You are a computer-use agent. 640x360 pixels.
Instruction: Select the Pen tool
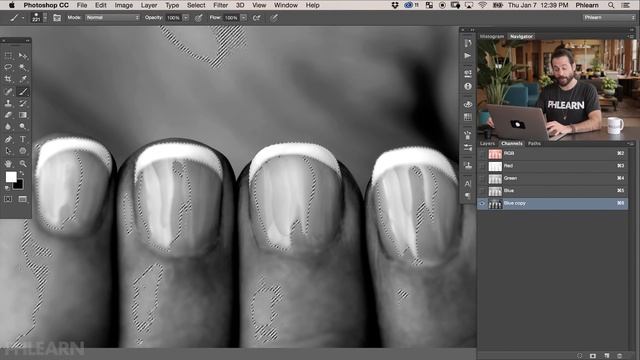pos(8,139)
